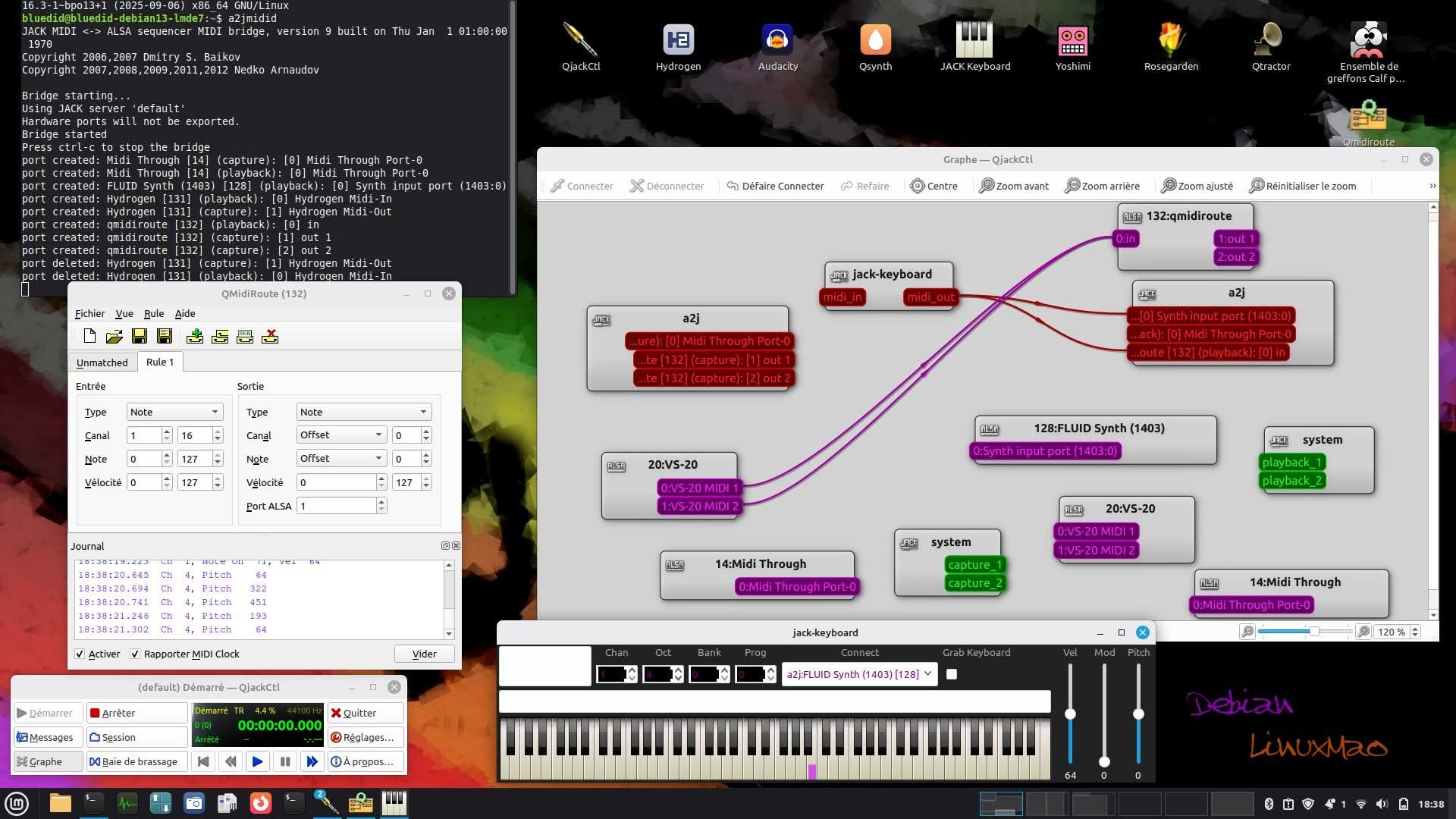Open the Fichier menu in QMidiRoute
The image size is (1456, 819).
pyautogui.click(x=89, y=313)
